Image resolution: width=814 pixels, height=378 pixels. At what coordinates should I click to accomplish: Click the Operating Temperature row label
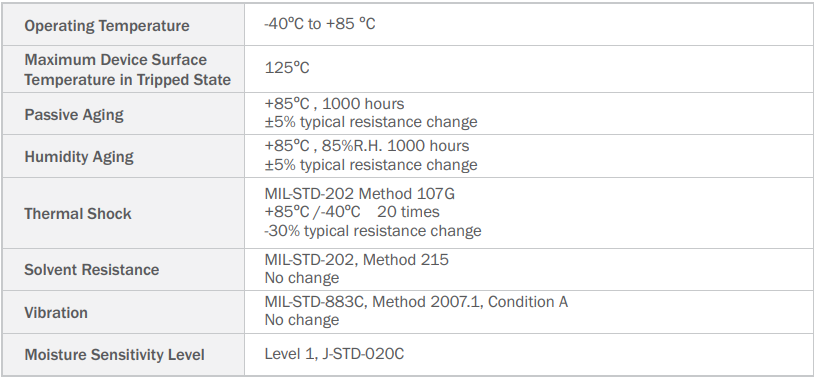[107, 25]
